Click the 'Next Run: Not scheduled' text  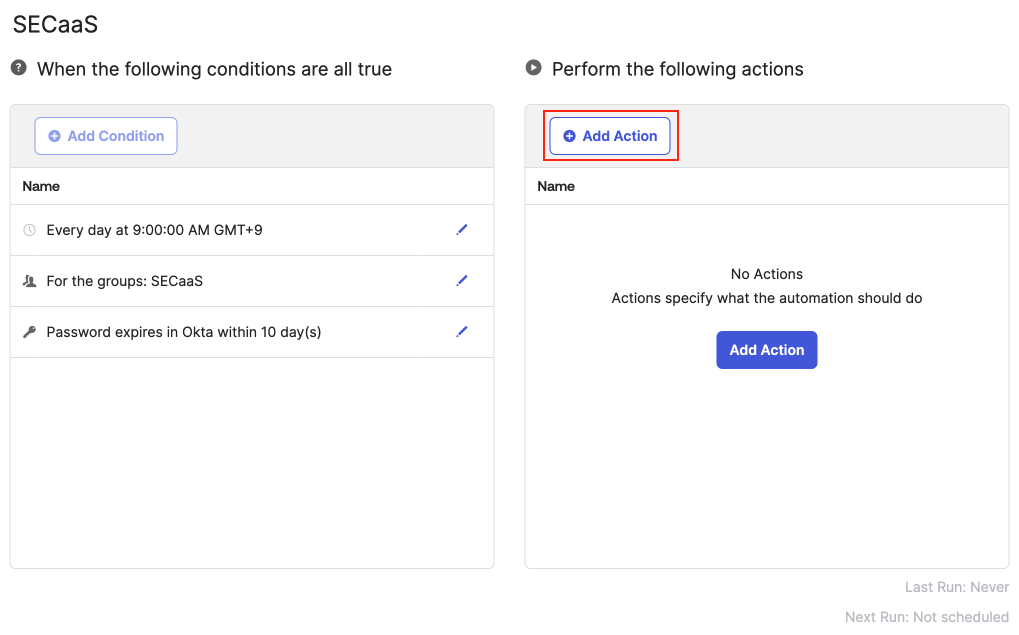[926, 617]
